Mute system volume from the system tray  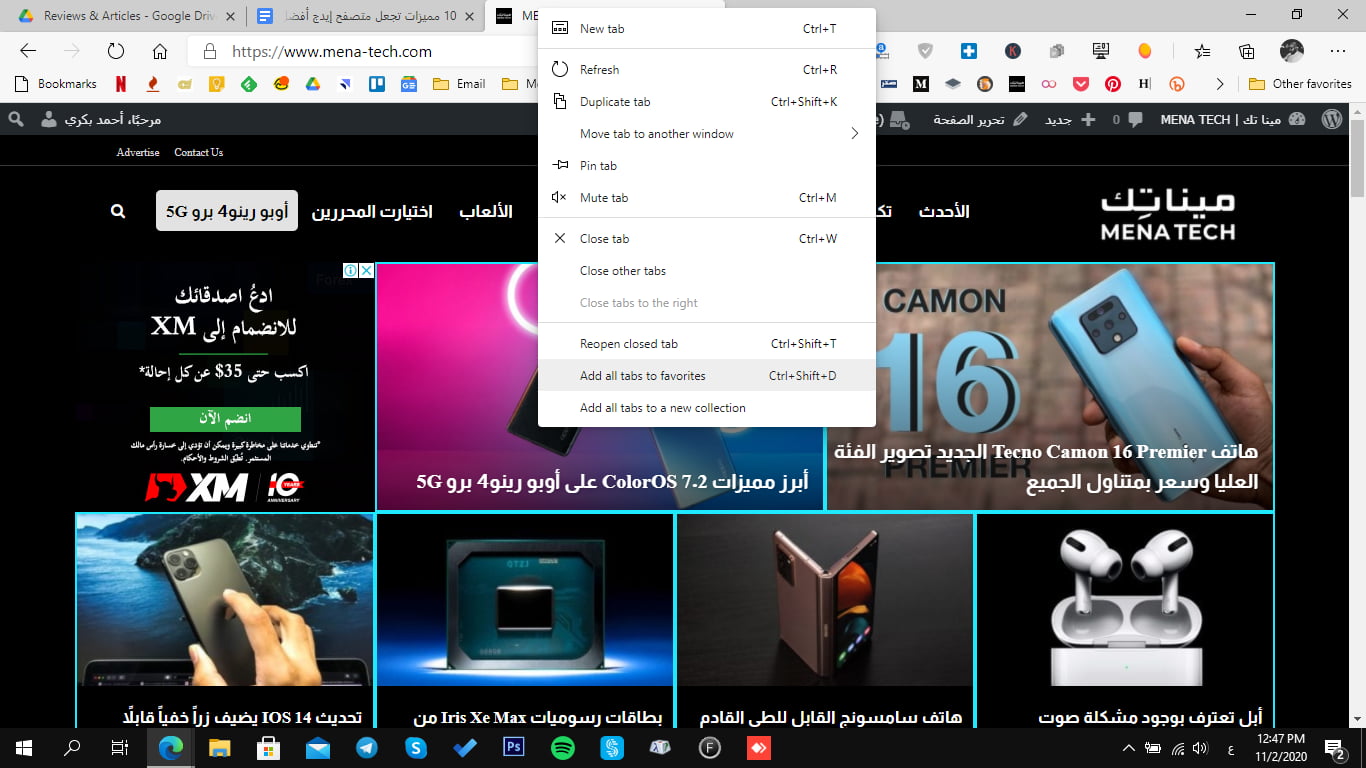coord(1199,747)
